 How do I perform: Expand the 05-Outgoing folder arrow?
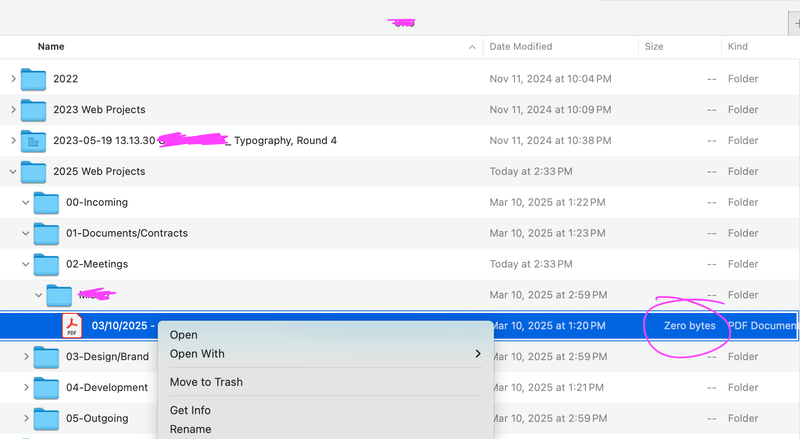25,419
